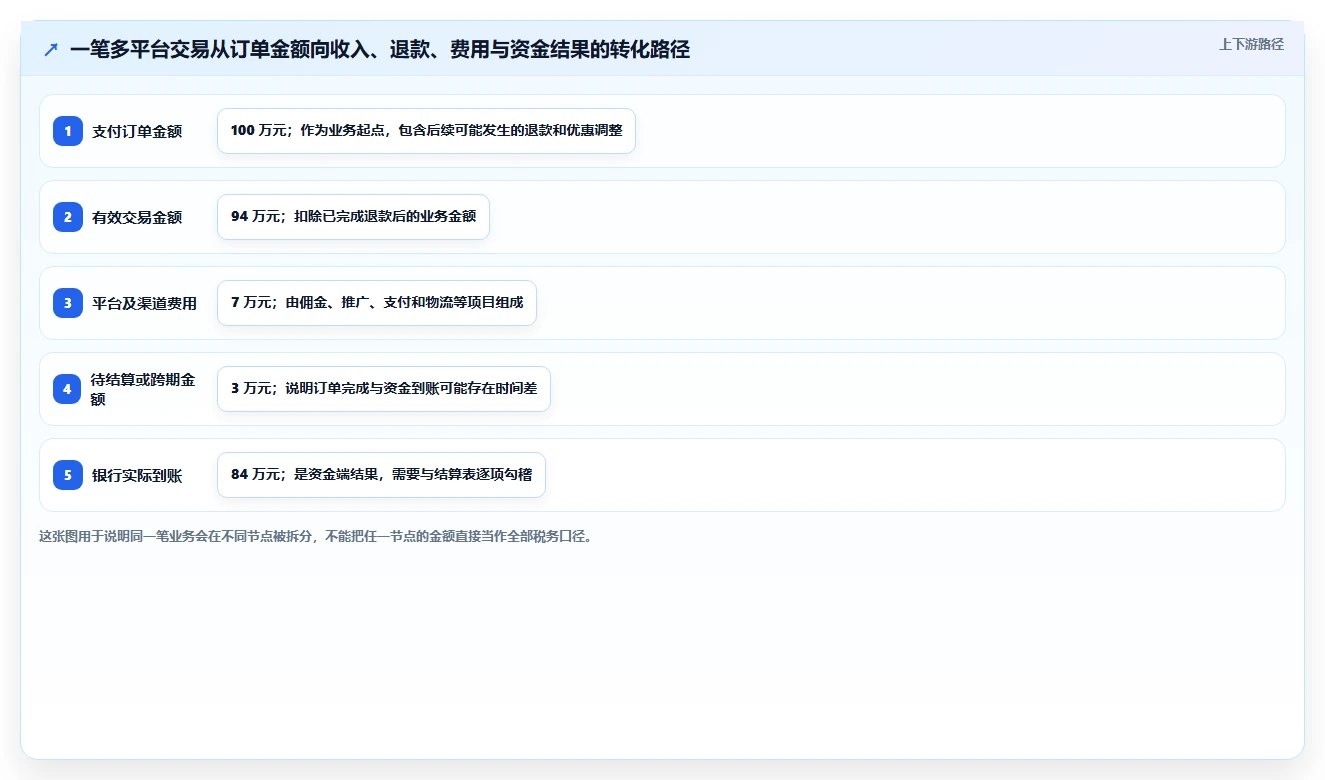
Task: Open the 100 万元 description box
Action: click(426, 131)
